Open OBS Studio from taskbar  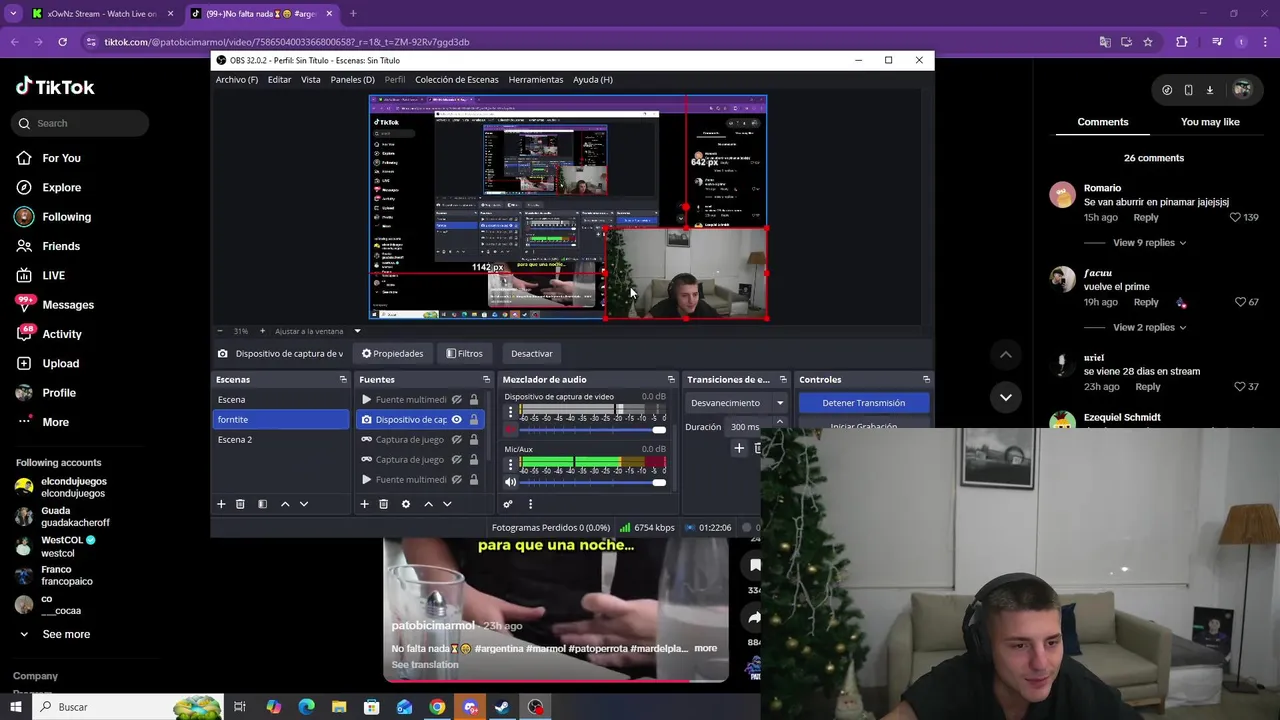click(x=536, y=707)
